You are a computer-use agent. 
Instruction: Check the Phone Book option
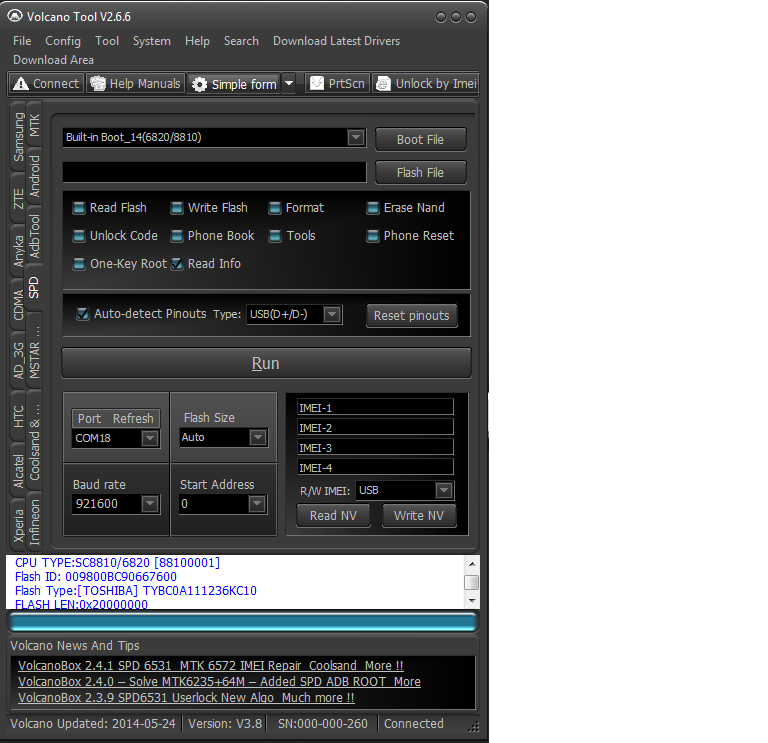177,236
